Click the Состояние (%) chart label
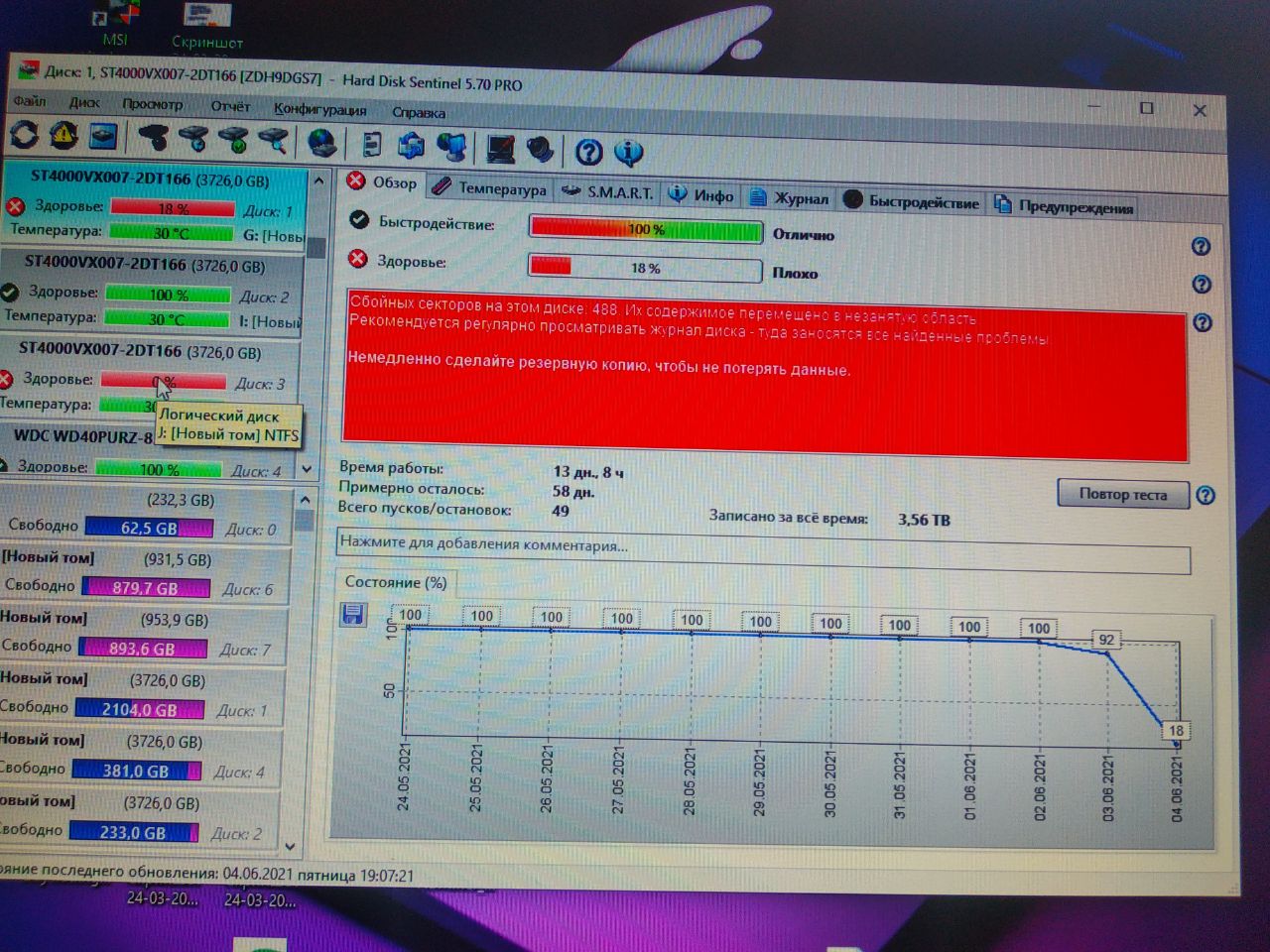1270x952 pixels. click(x=396, y=582)
